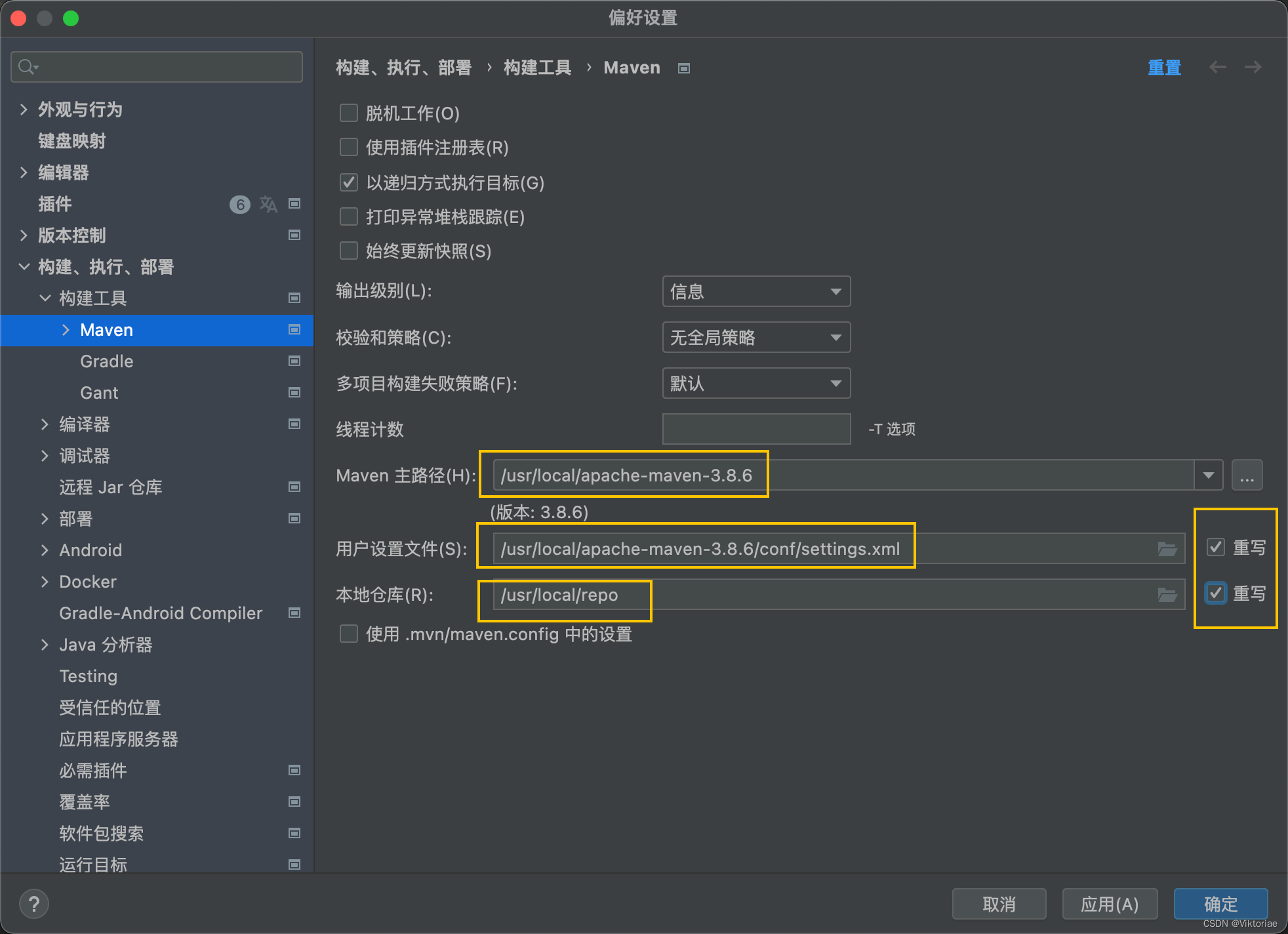The height and width of the screenshot is (934, 1288).
Task: Click 构建工具 in the breadcrumb
Action: click(x=538, y=68)
